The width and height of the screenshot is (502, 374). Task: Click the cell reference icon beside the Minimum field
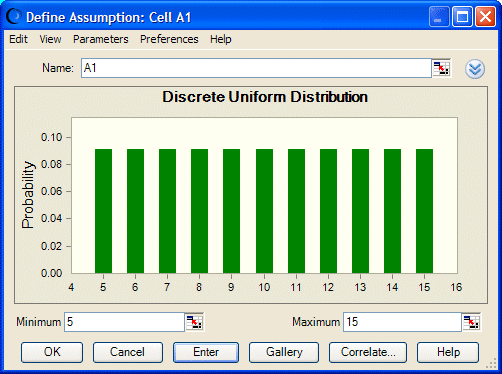point(194,322)
